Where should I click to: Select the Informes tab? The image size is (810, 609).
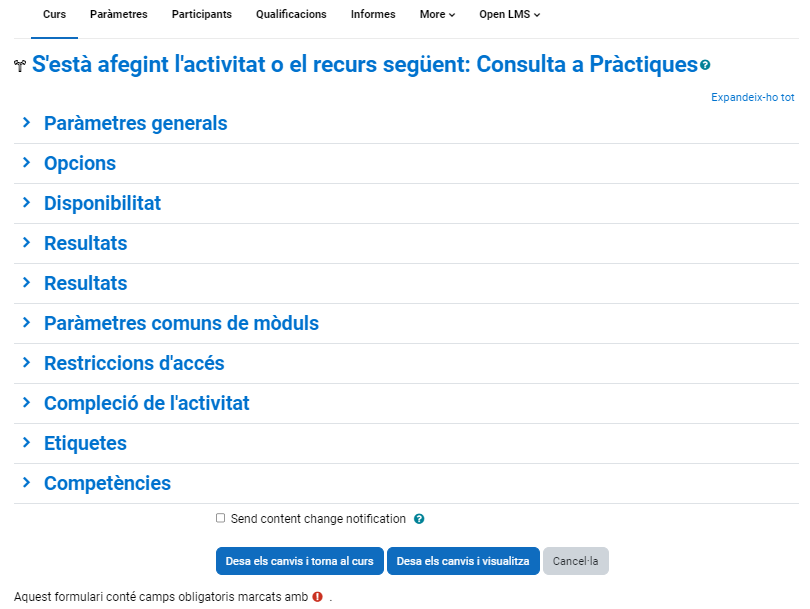click(x=373, y=15)
